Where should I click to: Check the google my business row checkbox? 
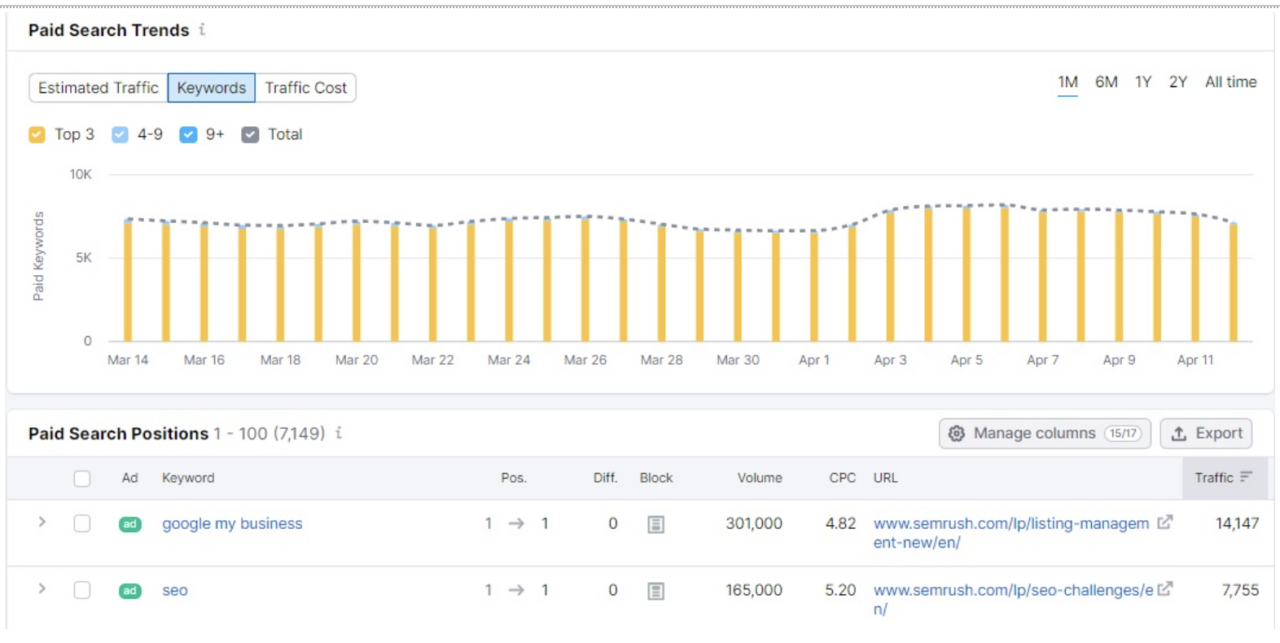coord(82,524)
